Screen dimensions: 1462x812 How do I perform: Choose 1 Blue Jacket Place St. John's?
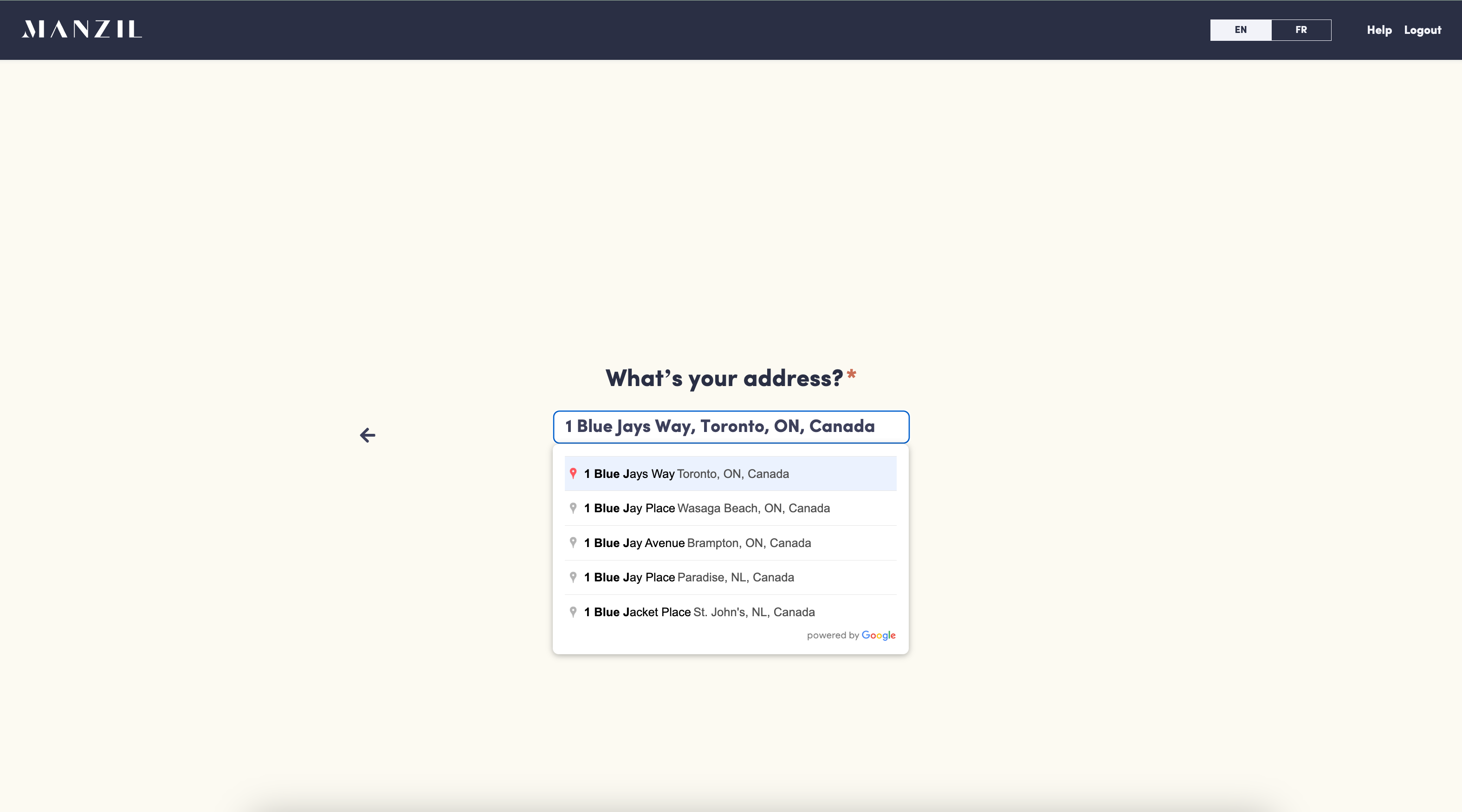point(699,612)
